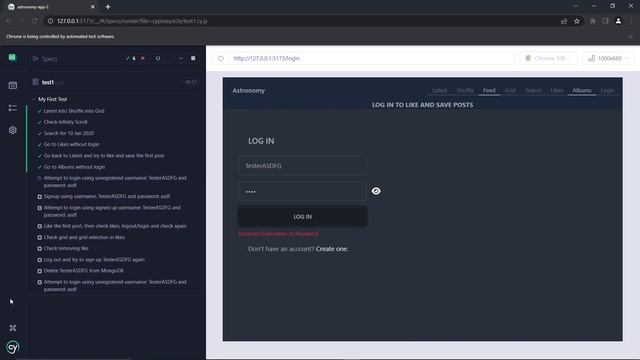Open a new browser tab
The height and width of the screenshot is (360, 640).
coord(108,7)
